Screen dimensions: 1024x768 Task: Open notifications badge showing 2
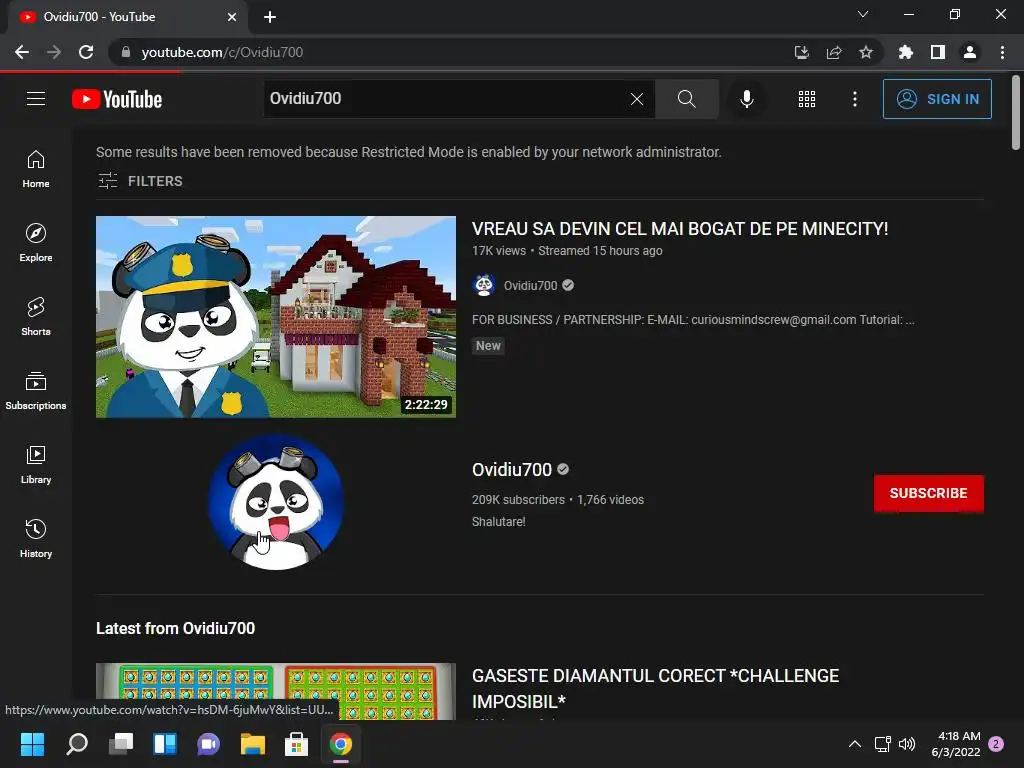click(x=997, y=744)
